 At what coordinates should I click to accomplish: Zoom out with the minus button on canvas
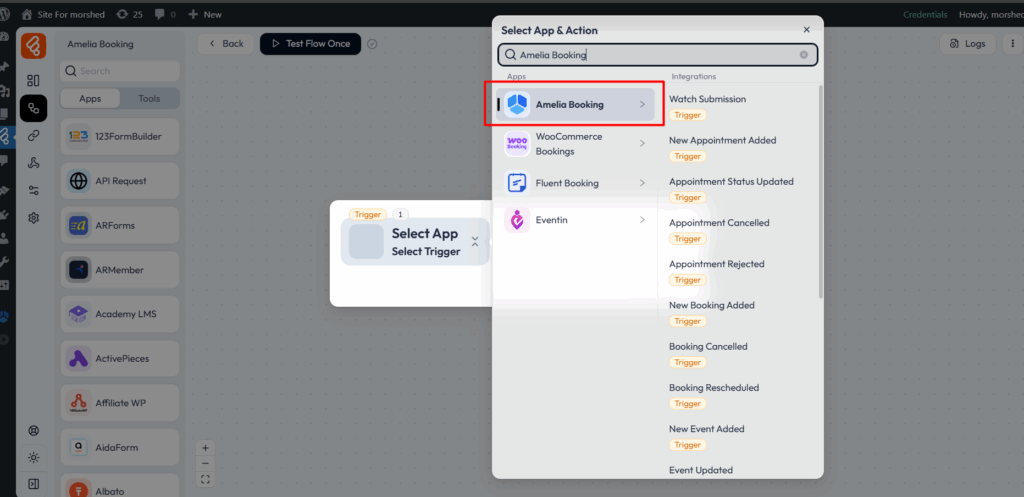point(205,464)
